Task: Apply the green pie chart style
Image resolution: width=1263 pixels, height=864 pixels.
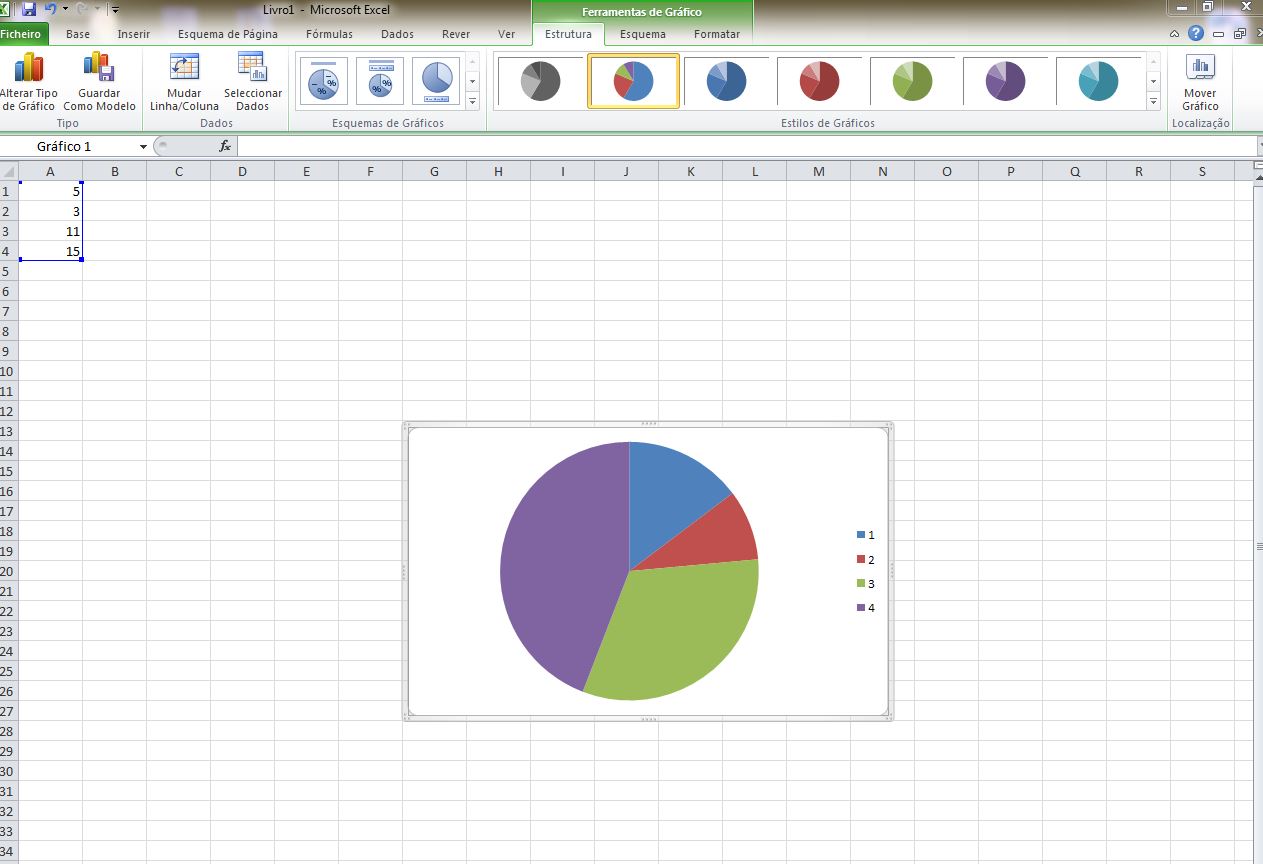Action: (x=913, y=81)
